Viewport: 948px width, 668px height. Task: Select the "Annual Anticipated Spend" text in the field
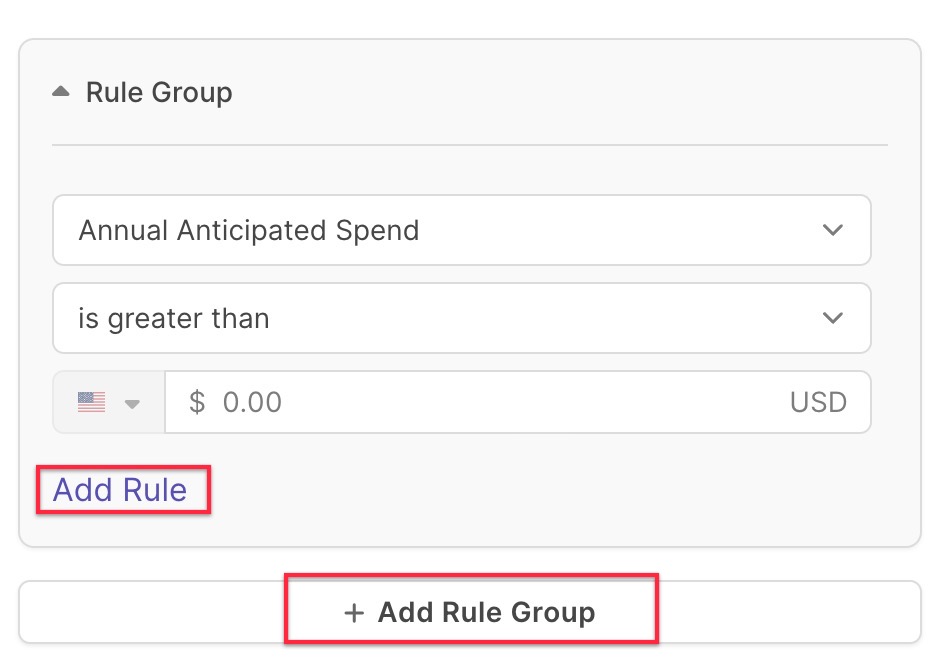[248, 230]
